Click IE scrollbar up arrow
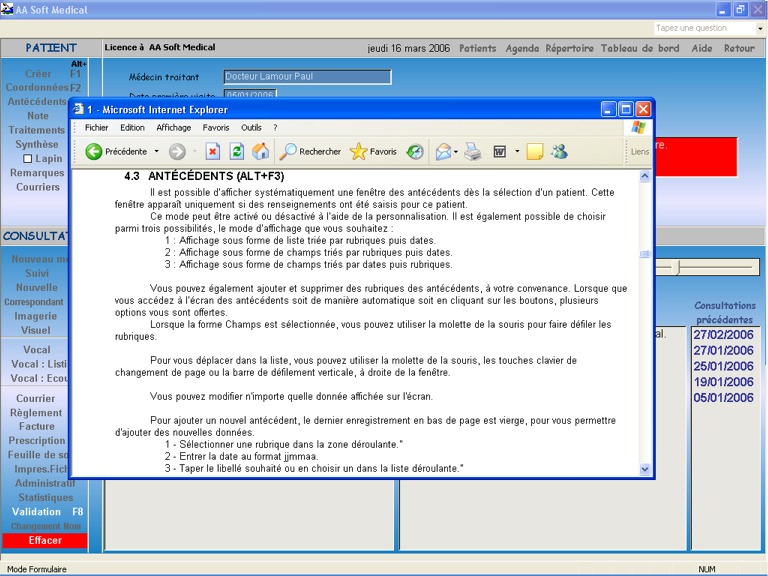Screen dimensions: 768x576 (x=645, y=176)
